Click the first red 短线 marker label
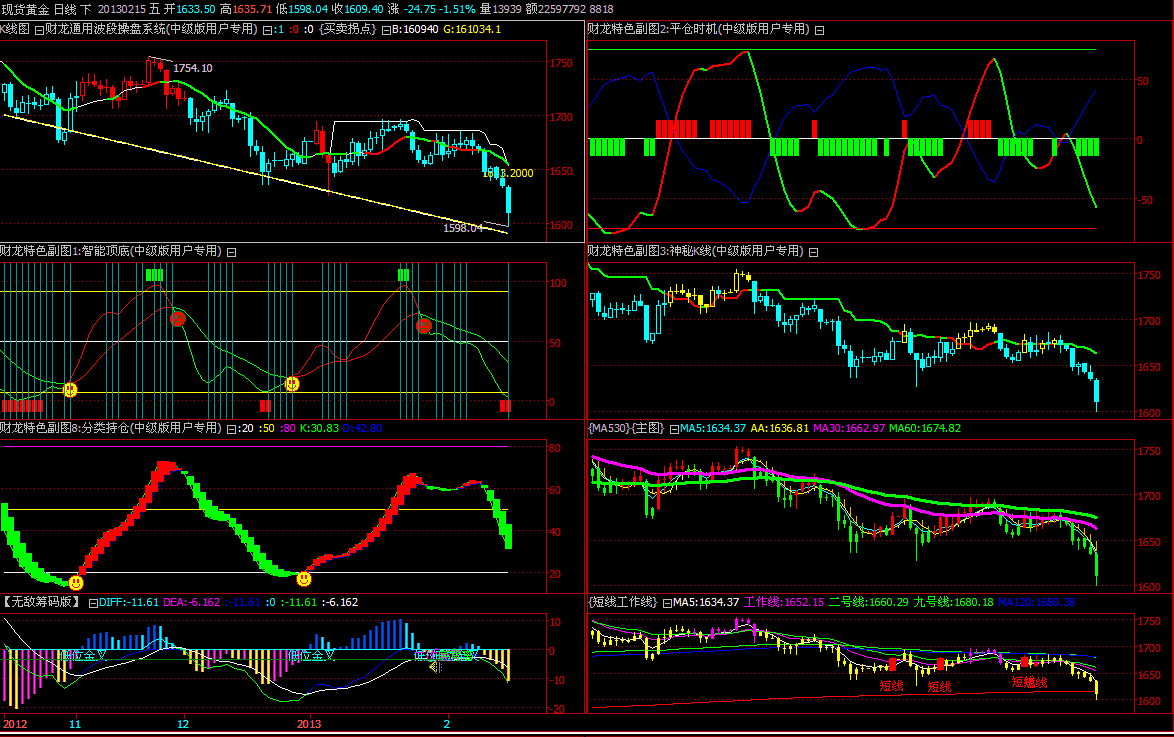This screenshot has width=1174, height=737. pos(891,686)
